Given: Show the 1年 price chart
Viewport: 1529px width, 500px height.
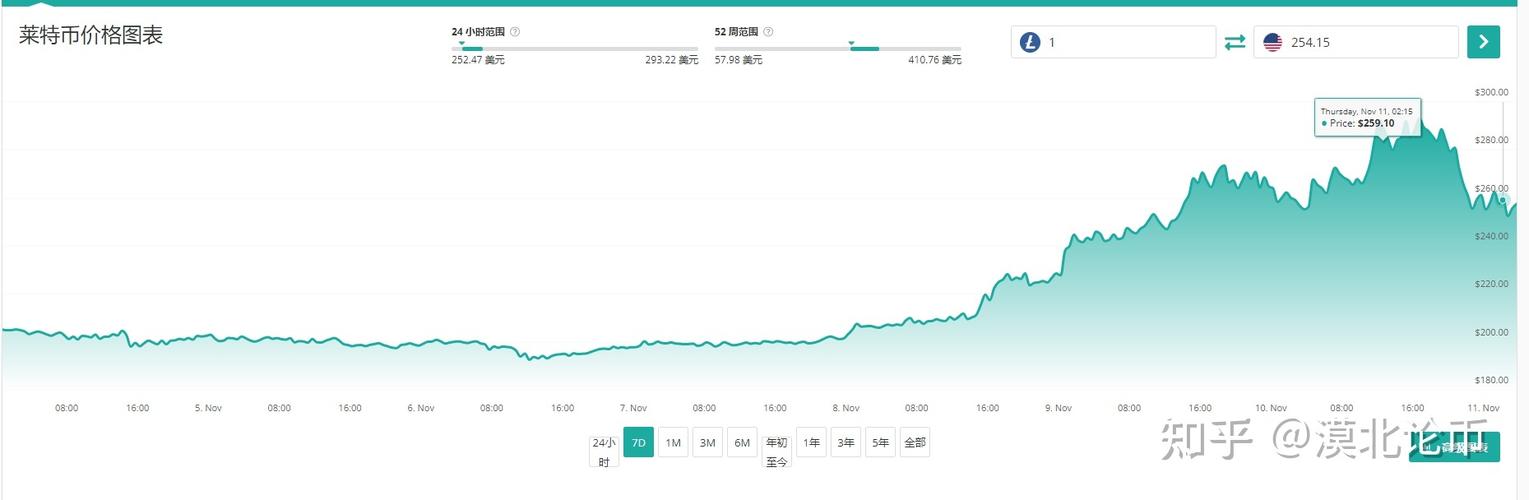Looking at the screenshot, I should pyautogui.click(x=811, y=442).
